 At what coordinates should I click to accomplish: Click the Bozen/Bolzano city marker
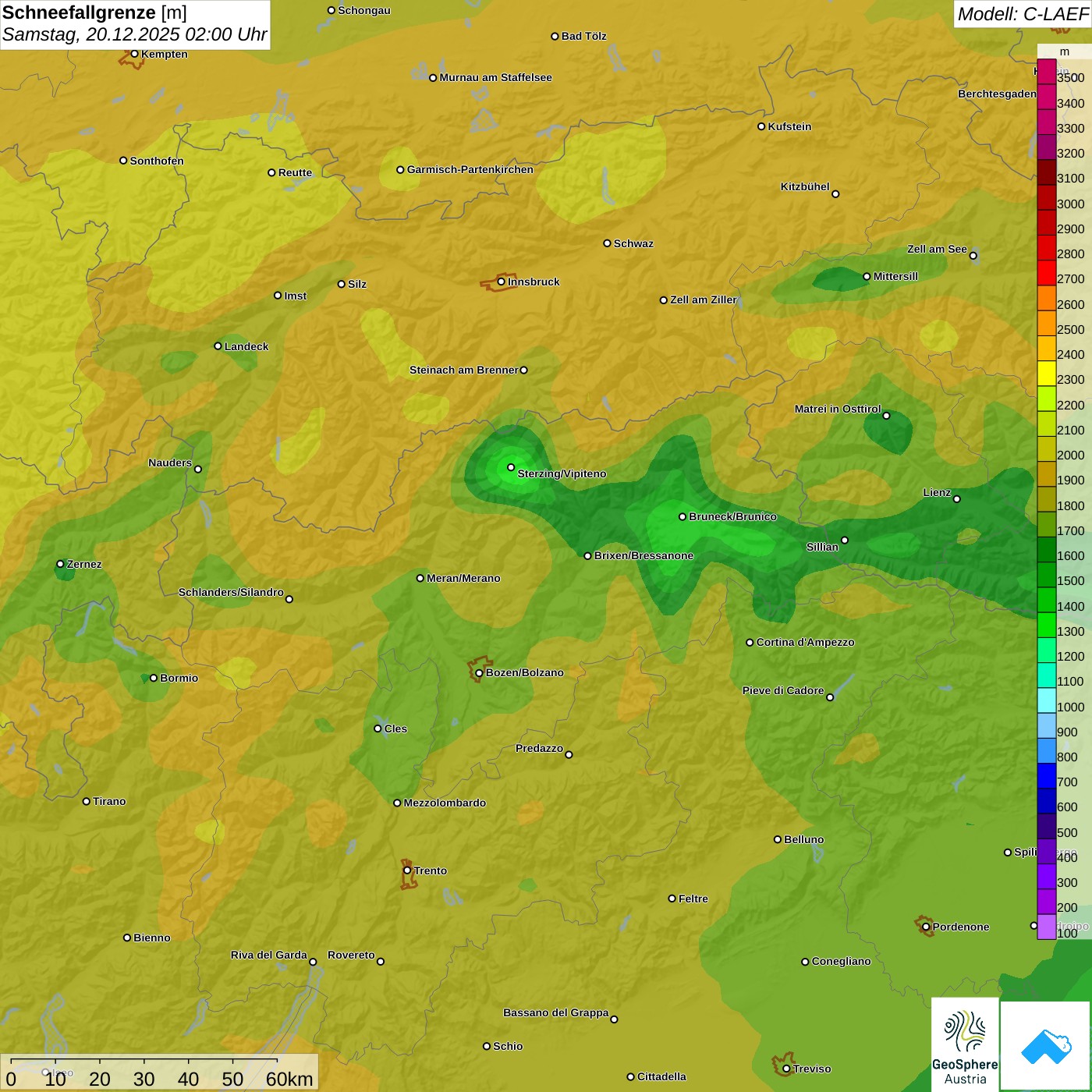click(480, 672)
